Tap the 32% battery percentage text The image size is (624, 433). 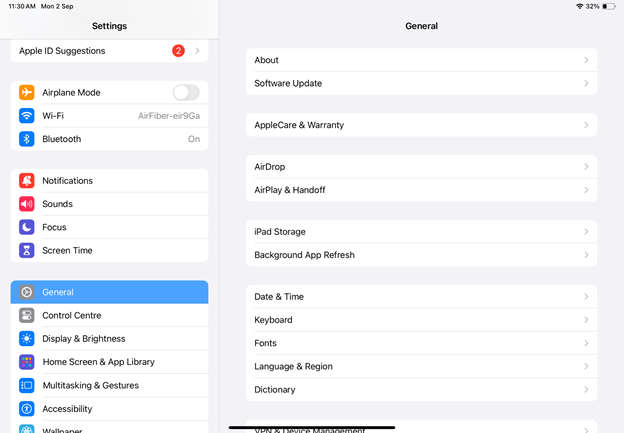click(x=593, y=6)
